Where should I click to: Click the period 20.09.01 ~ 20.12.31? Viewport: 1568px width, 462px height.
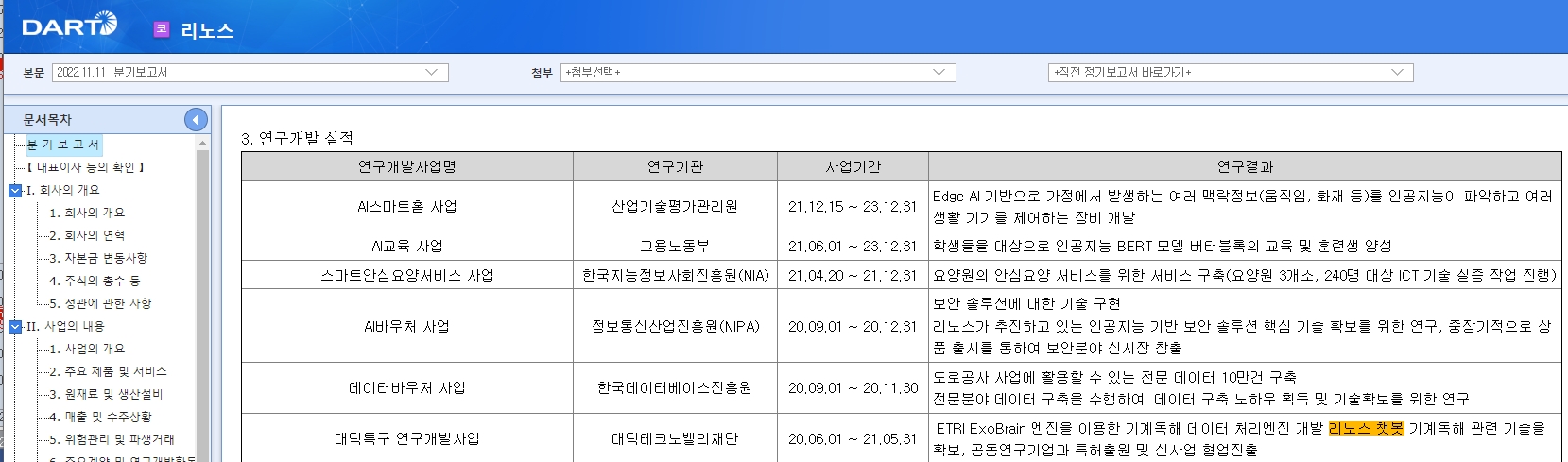pyautogui.click(x=853, y=326)
